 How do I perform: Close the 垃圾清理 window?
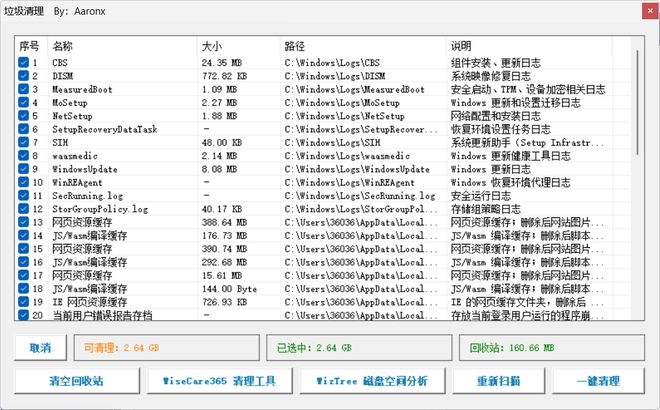coord(650,11)
